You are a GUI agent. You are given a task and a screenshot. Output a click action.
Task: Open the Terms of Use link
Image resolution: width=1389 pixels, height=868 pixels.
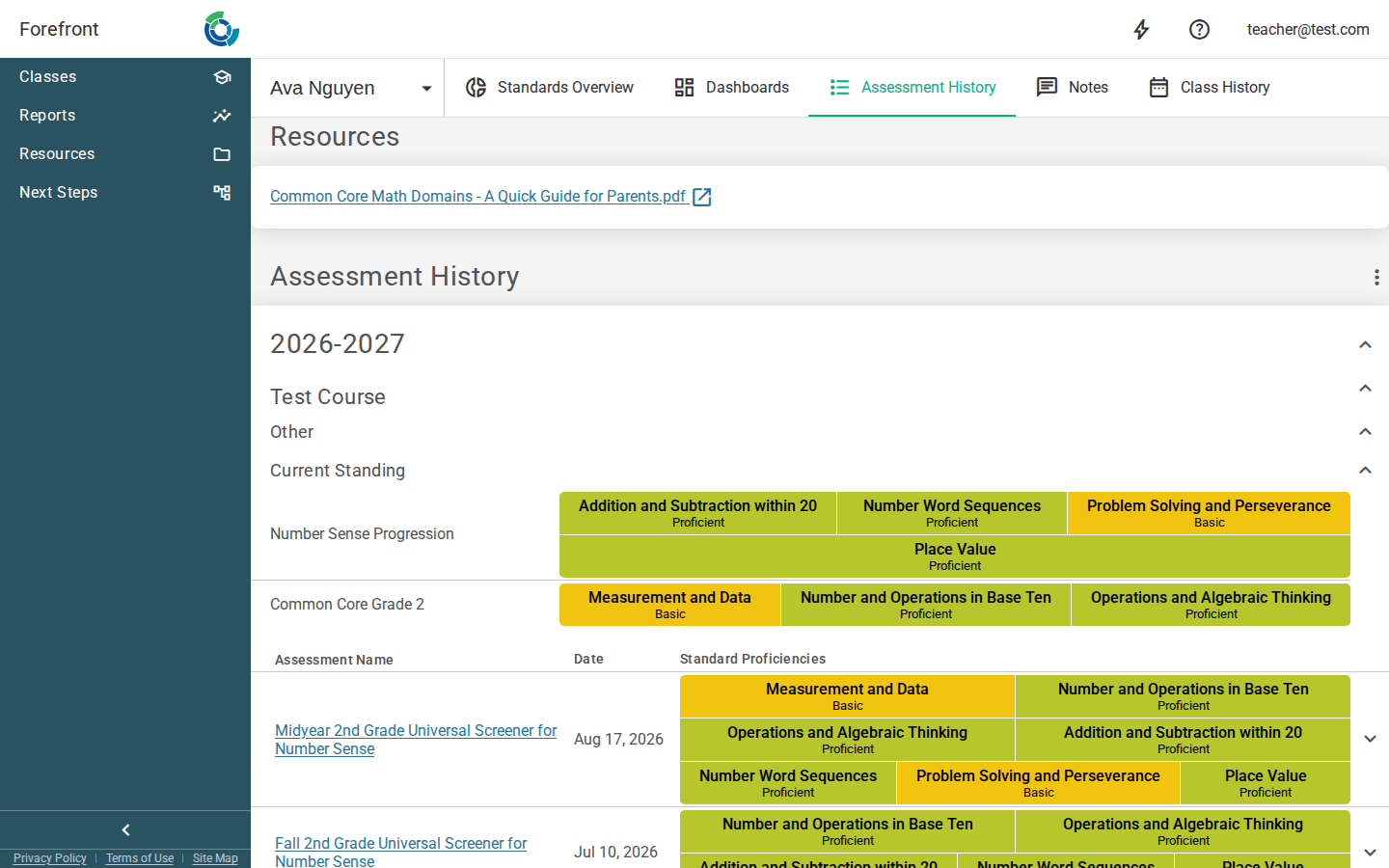click(140, 858)
